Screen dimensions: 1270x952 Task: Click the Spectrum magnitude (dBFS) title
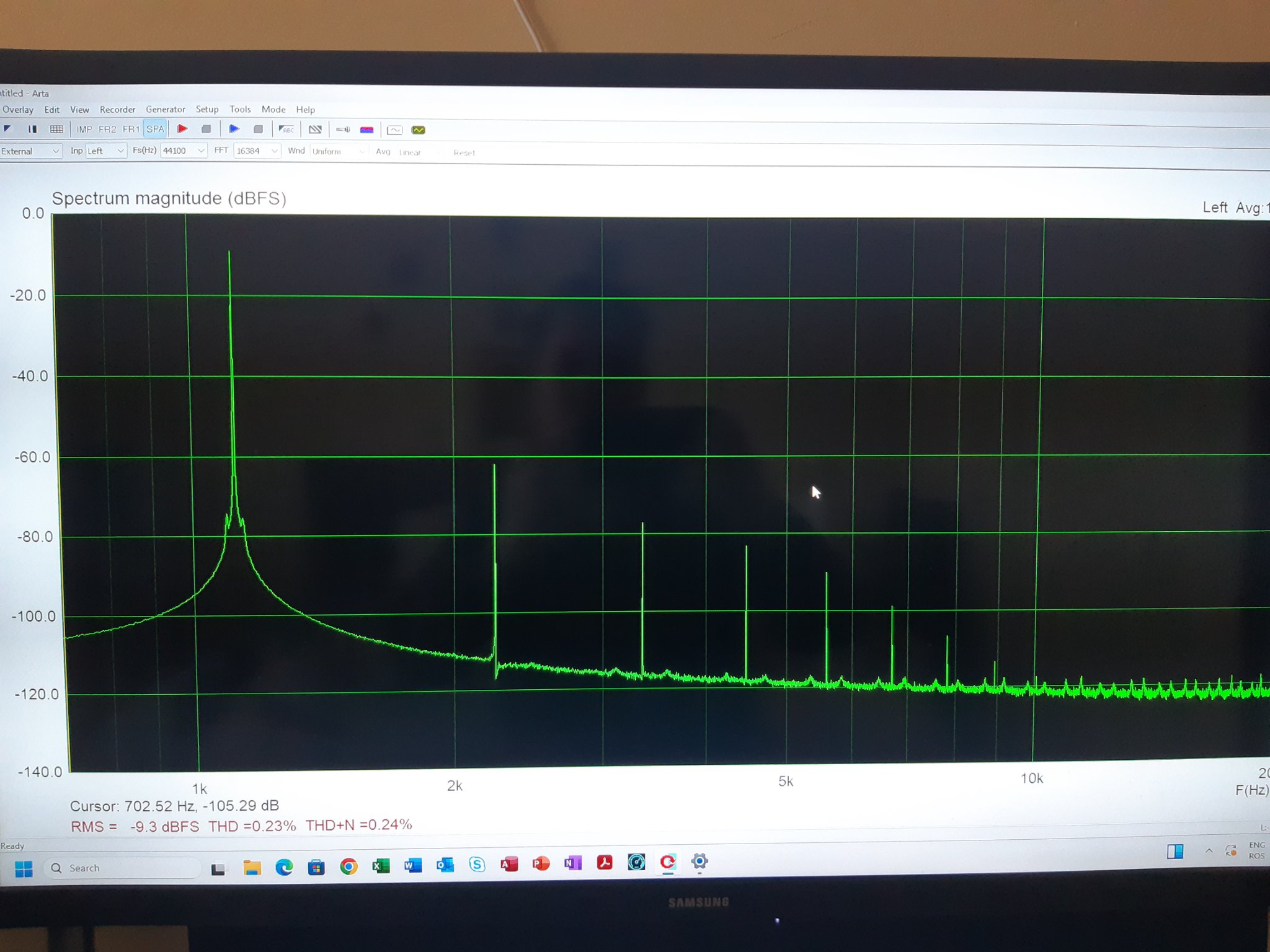(169, 198)
